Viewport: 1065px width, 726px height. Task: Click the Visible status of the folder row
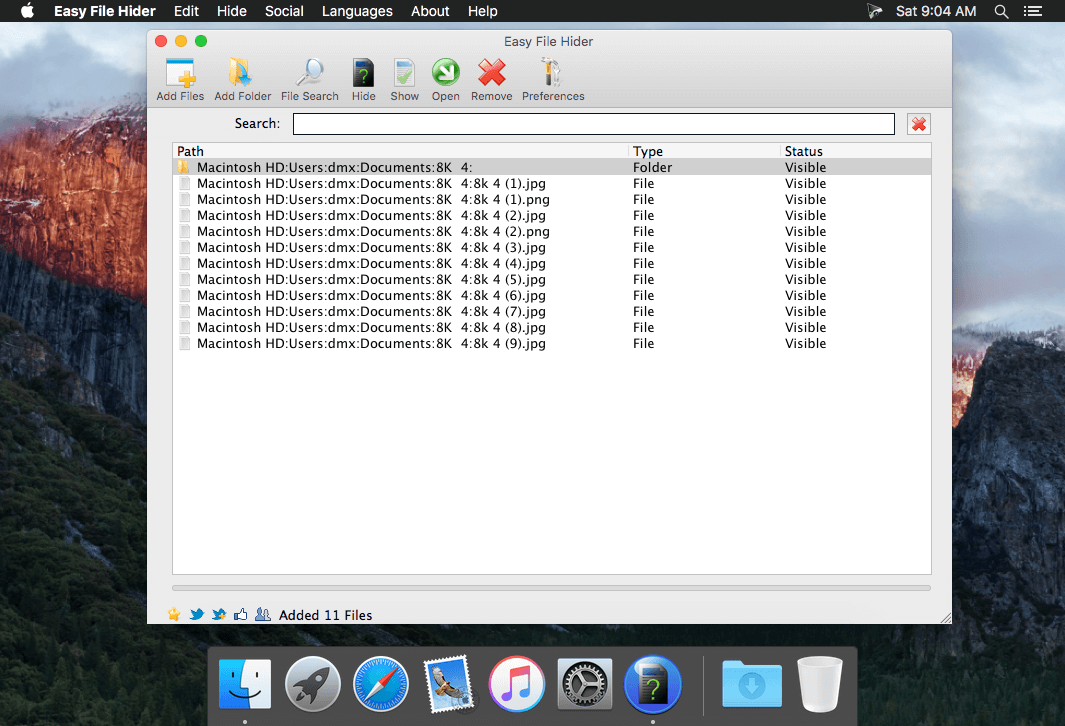(x=806, y=167)
